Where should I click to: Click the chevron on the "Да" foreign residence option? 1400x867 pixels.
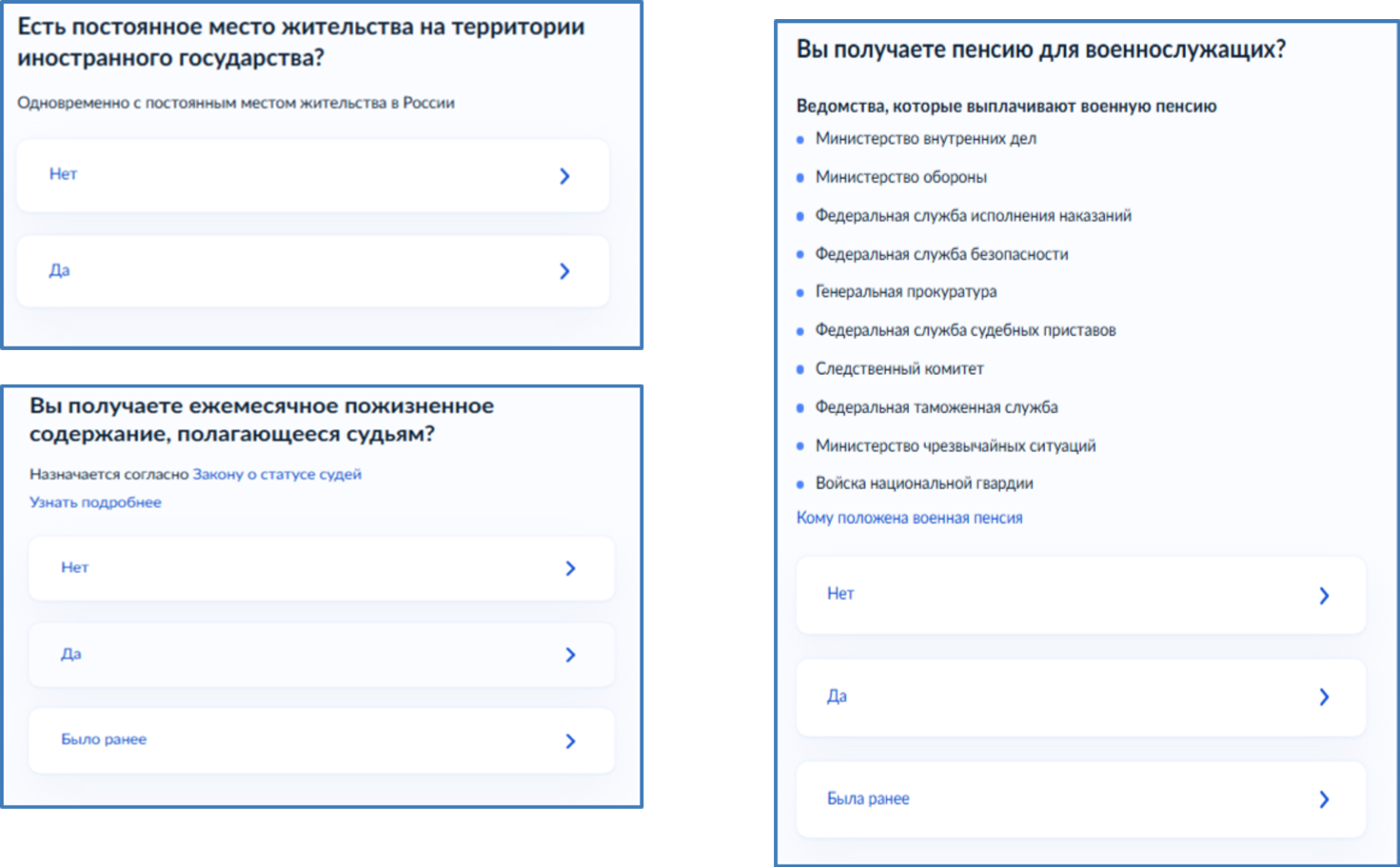coord(566,272)
